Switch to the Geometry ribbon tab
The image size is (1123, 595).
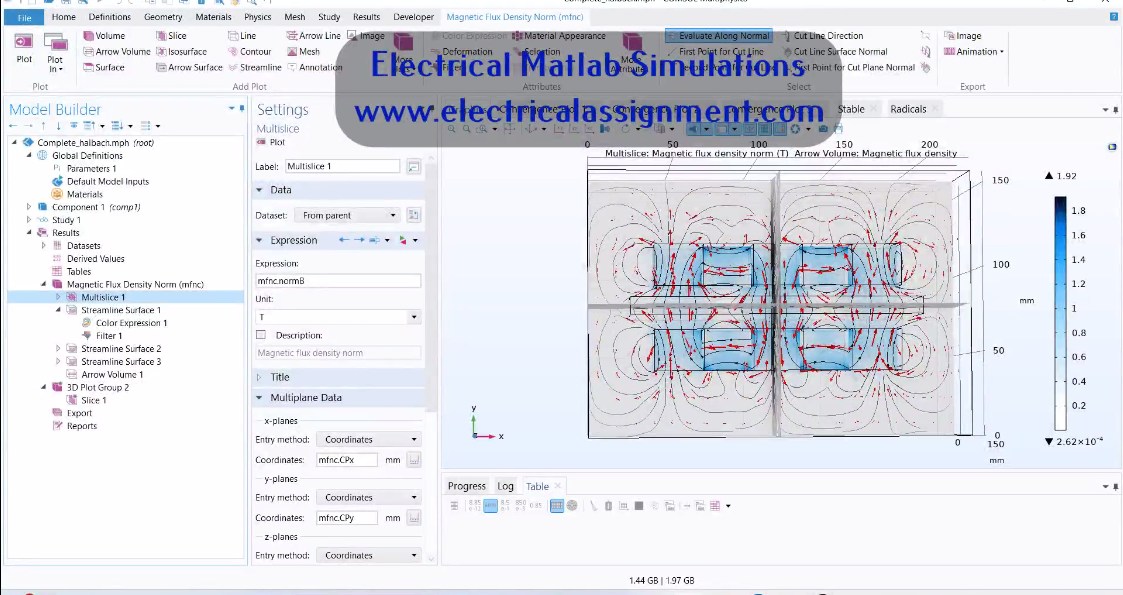coord(163,17)
